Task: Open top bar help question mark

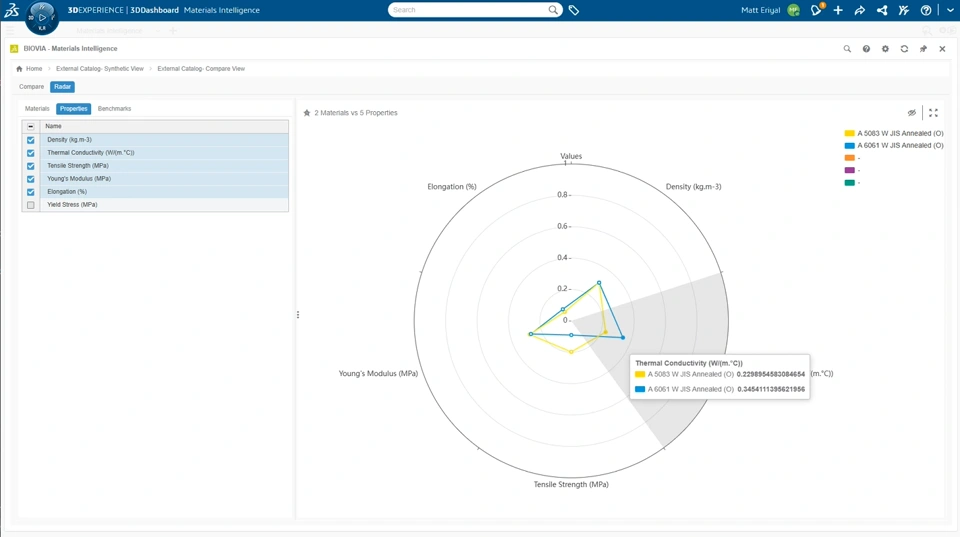Action: tap(926, 10)
